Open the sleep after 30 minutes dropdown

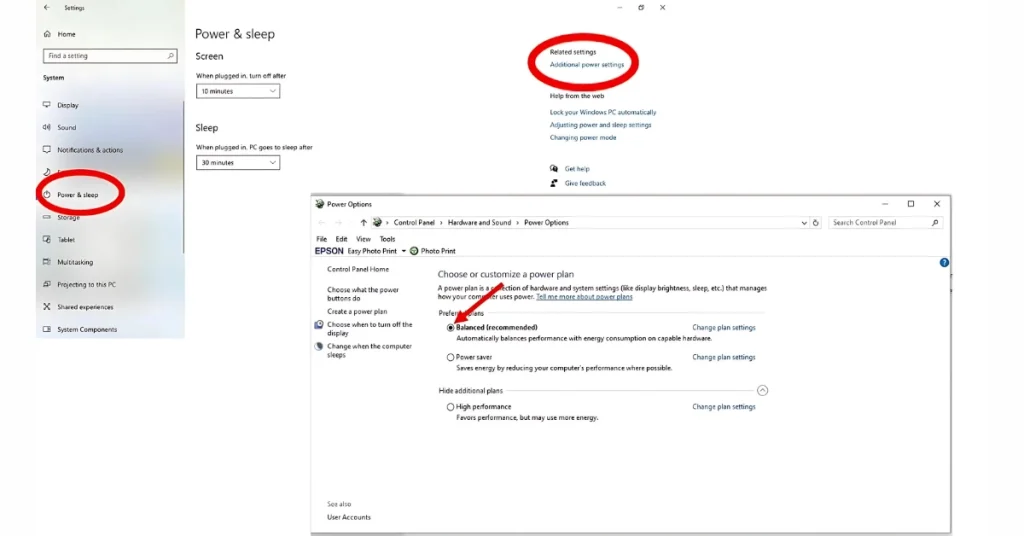(238, 163)
